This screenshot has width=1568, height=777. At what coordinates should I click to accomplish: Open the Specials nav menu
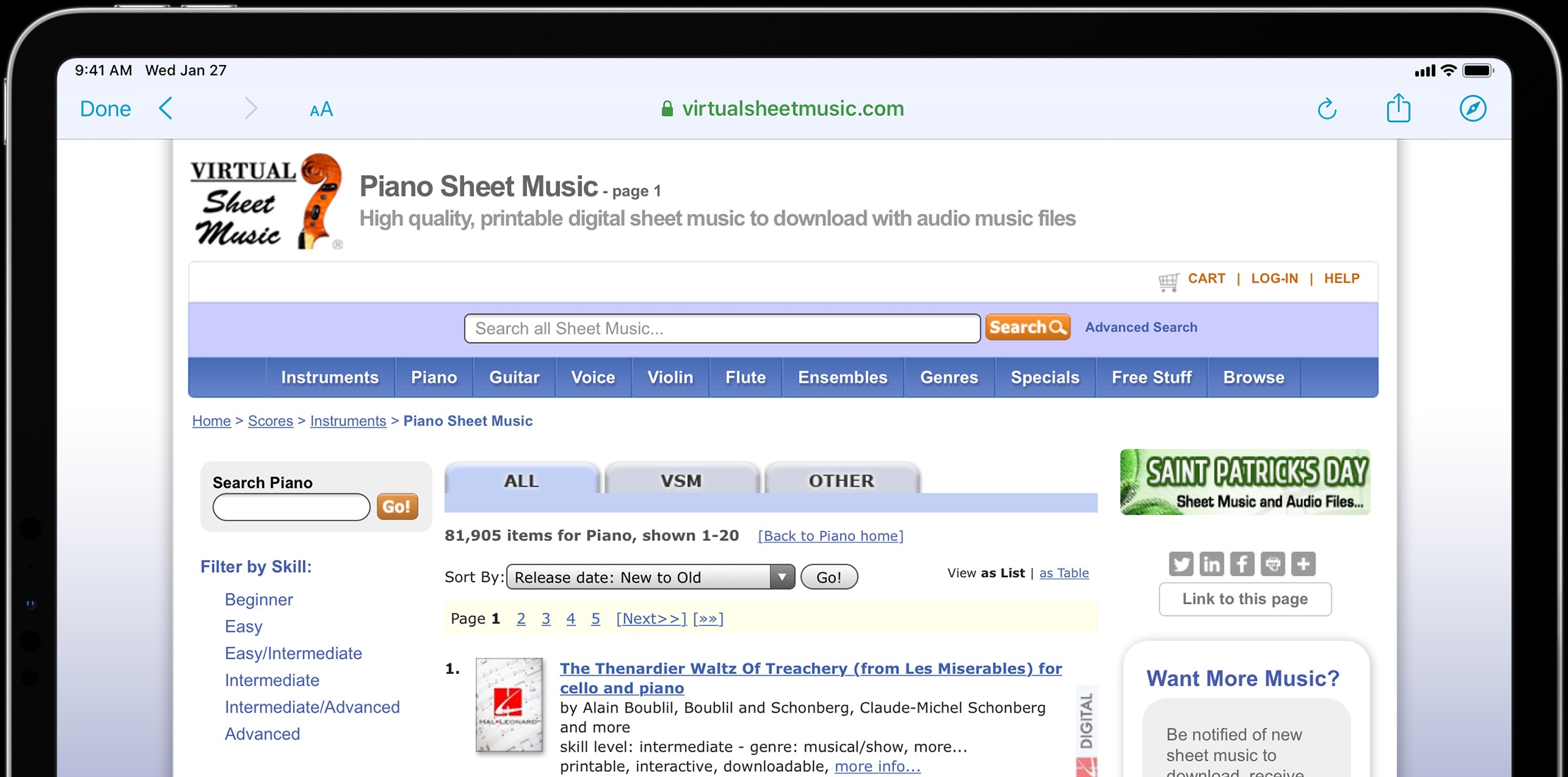click(1045, 377)
